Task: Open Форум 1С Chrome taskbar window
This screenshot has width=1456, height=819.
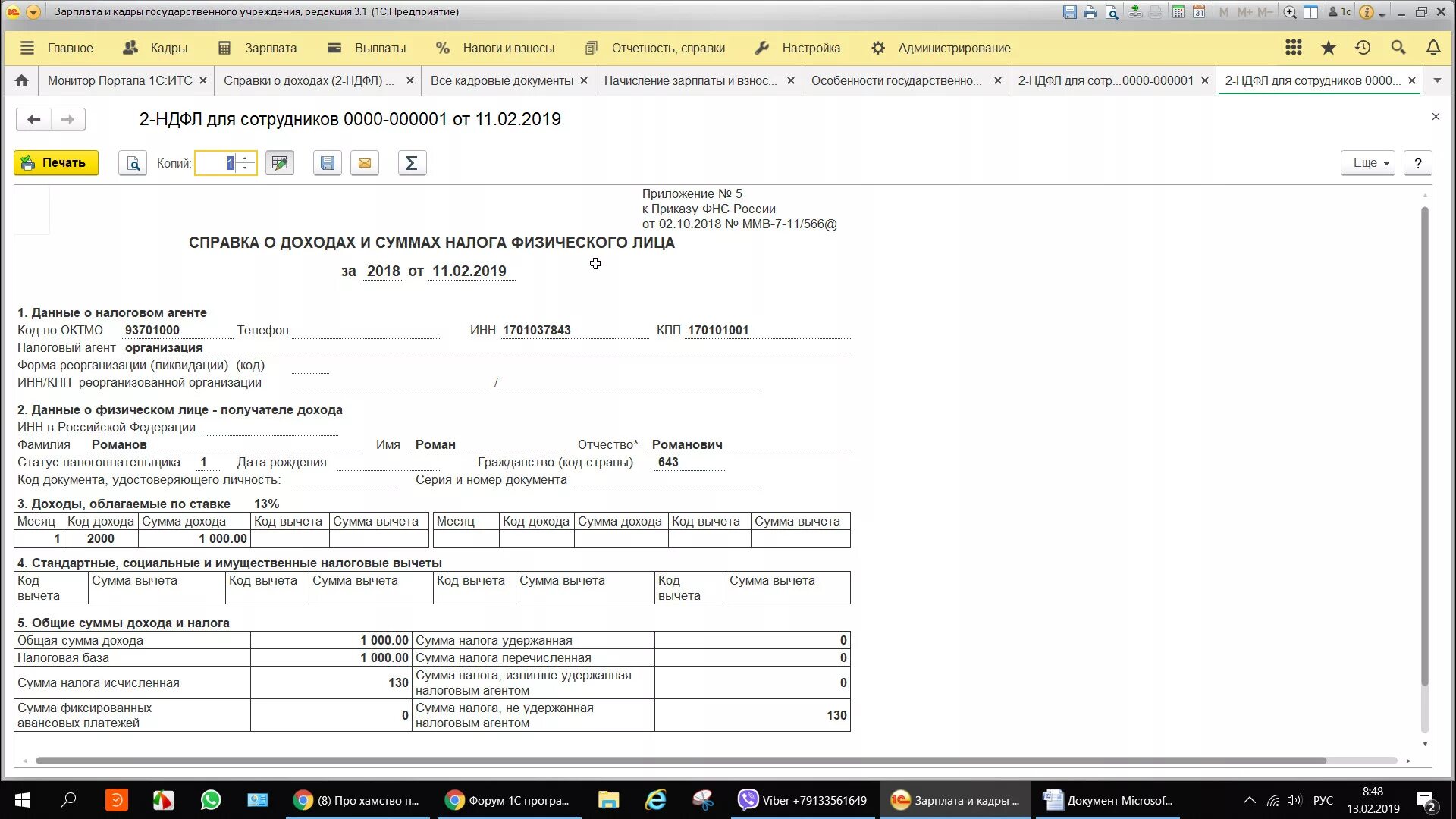Action: point(508,800)
